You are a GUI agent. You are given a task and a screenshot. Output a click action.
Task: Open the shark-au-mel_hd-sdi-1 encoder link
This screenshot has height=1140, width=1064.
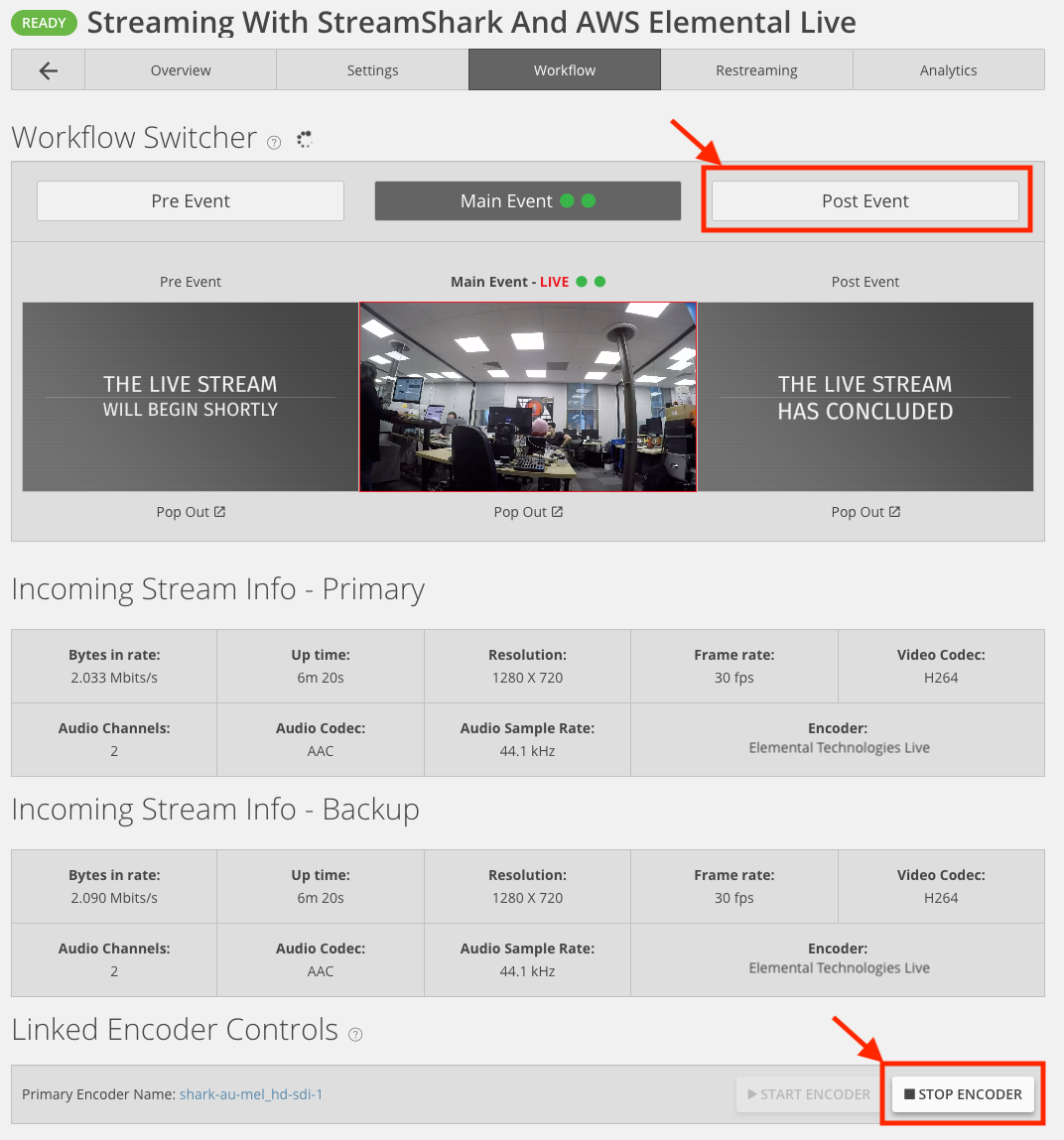click(251, 1094)
